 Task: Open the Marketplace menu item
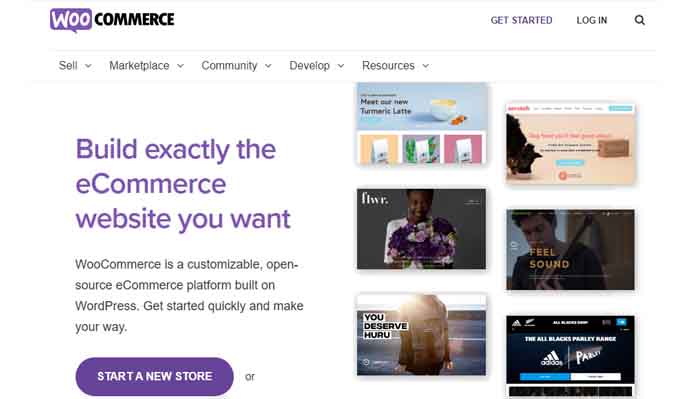[x=139, y=66]
